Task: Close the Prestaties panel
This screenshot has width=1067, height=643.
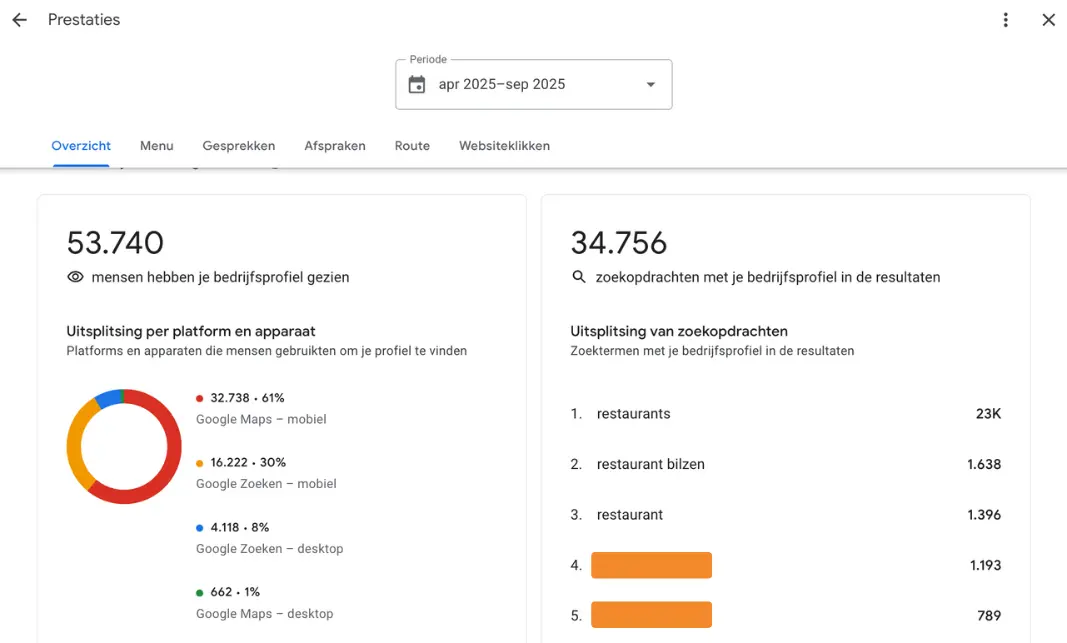Action: coord(1048,19)
